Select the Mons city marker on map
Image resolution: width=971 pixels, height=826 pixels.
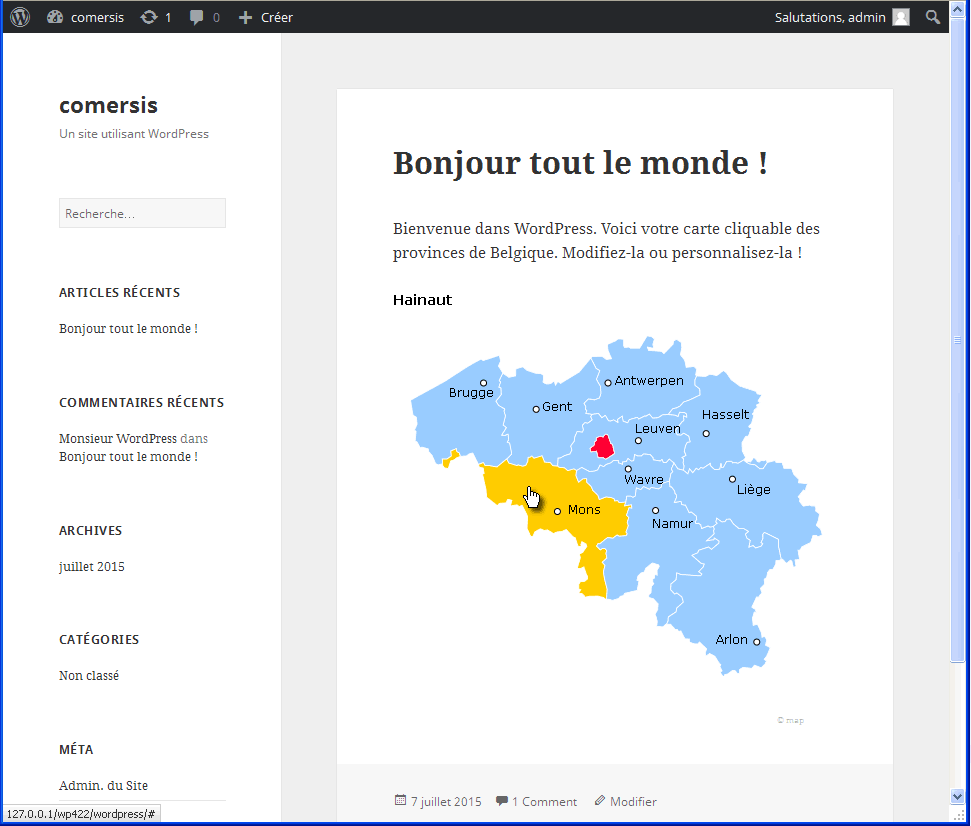(557, 511)
